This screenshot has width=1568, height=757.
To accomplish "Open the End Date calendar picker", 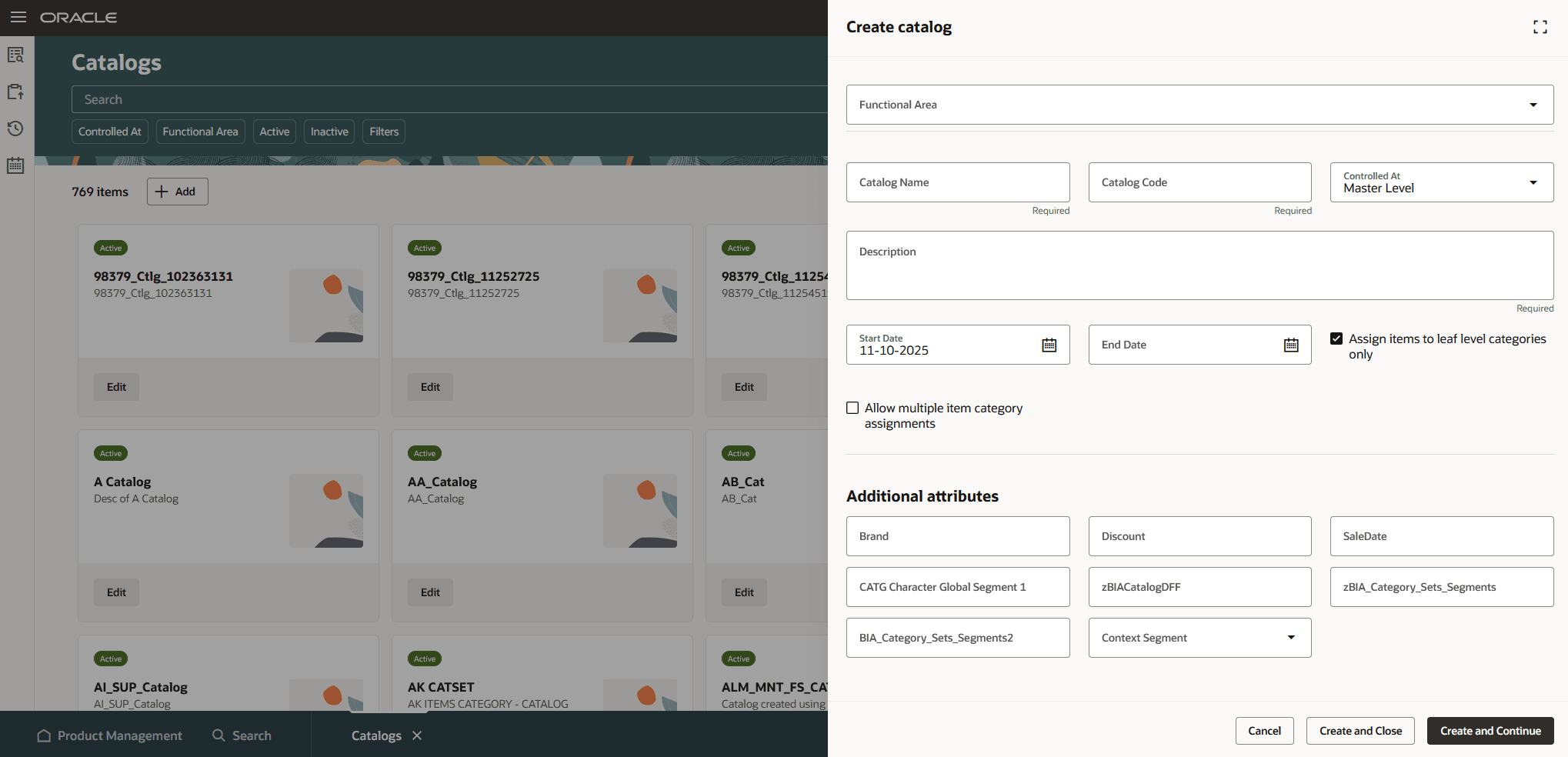I will click(1291, 345).
